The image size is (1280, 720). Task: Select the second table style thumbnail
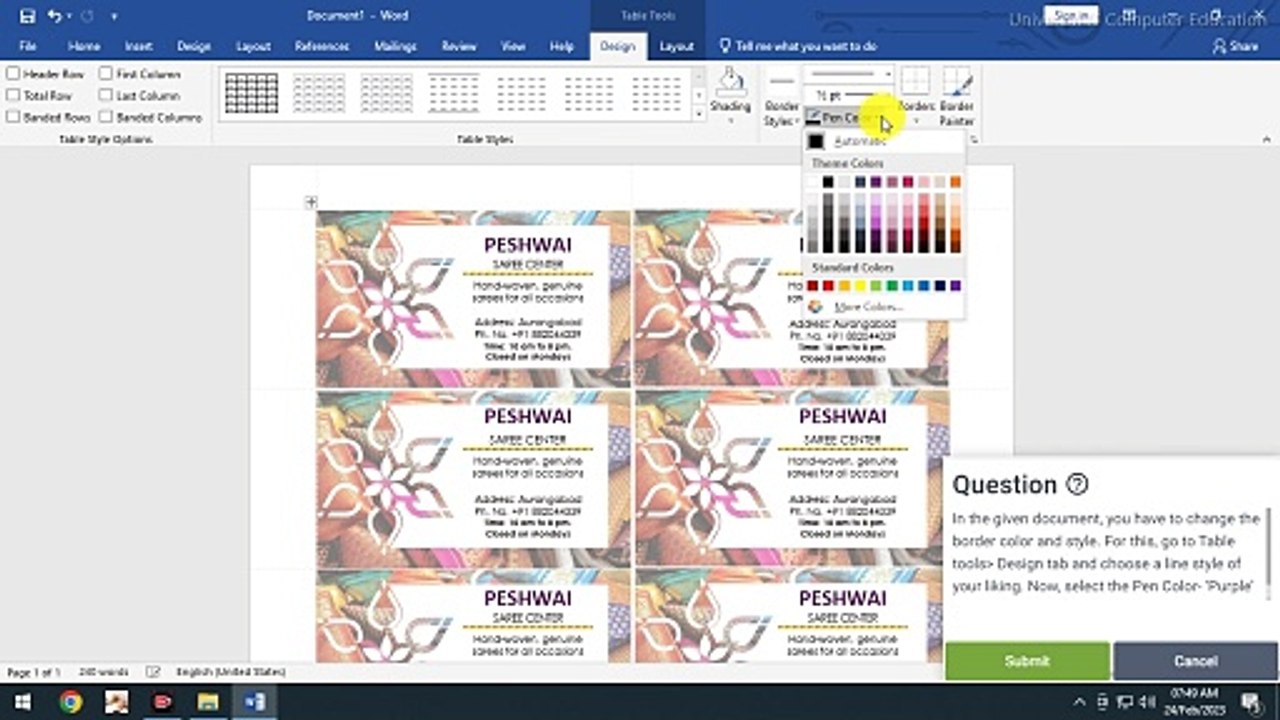(319, 93)
